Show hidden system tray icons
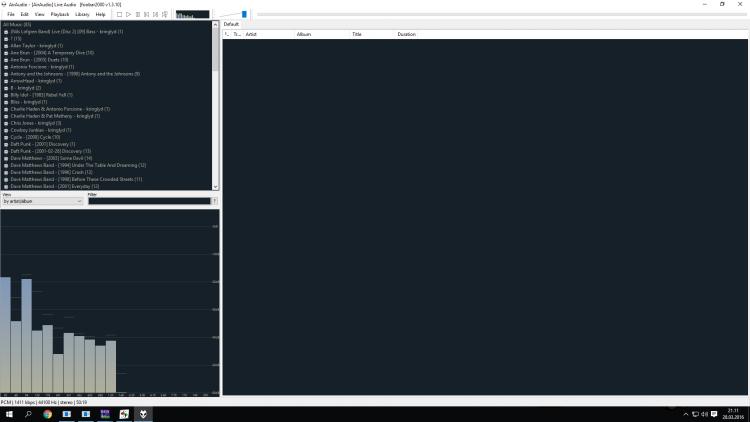Image resolution: width=750 pixels, height=422 pixels. point(686,414)
